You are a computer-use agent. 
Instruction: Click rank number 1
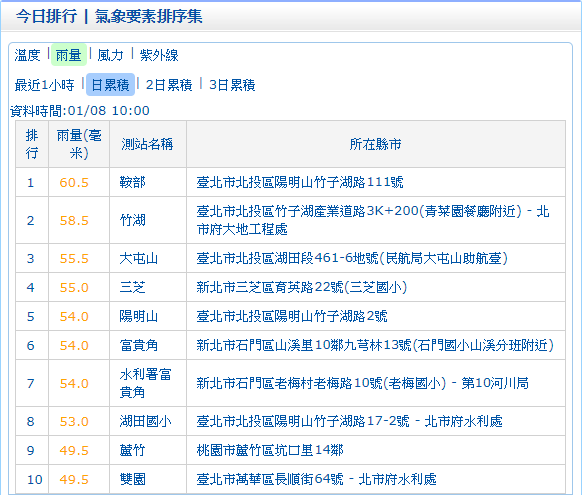pos(30,183)
